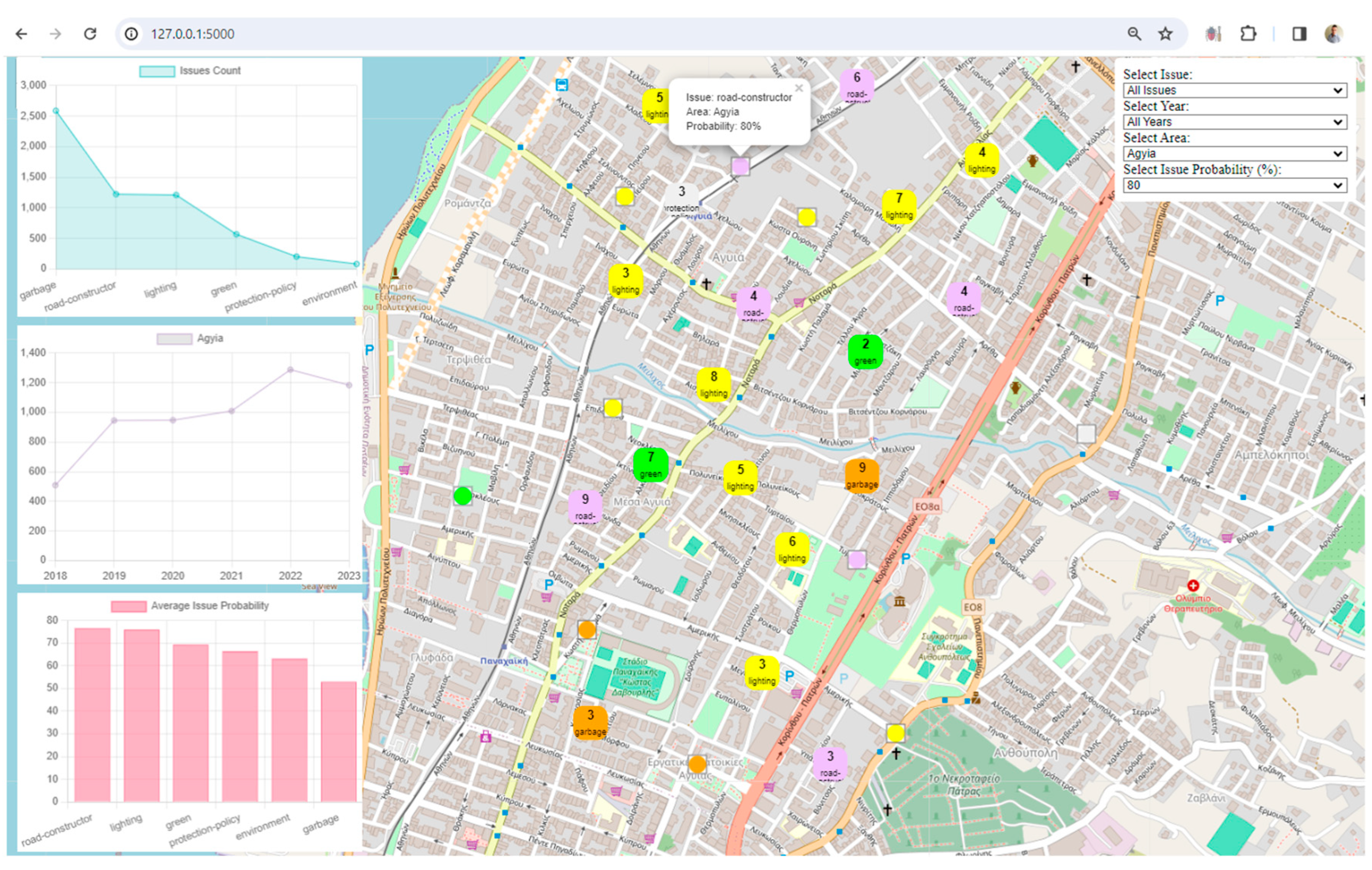Open the browser extensions puzzle icon
1372x870 pixels.
[x=1248, y=34]
